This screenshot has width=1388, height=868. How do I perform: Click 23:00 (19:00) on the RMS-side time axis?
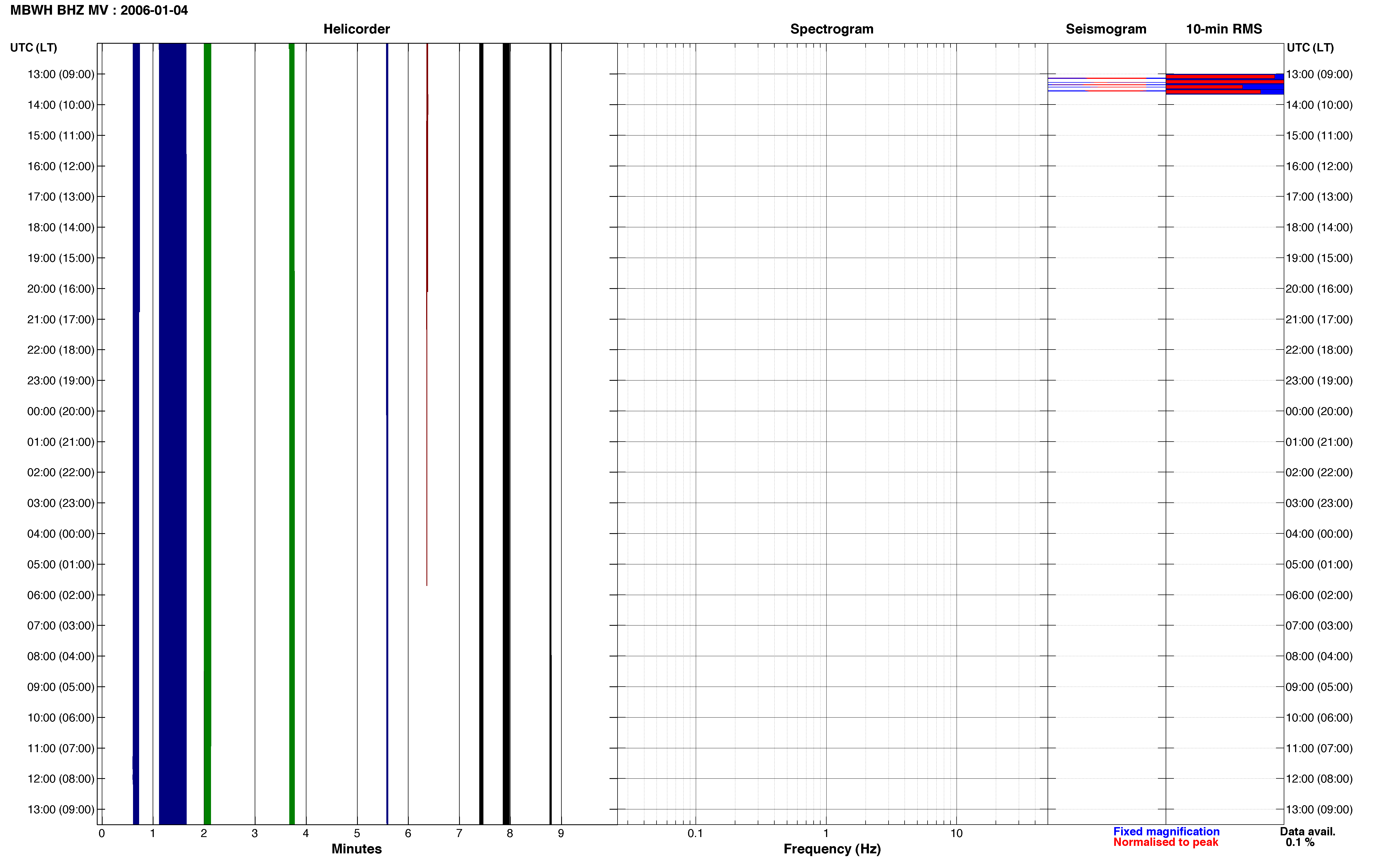(x=1319, y=380)
